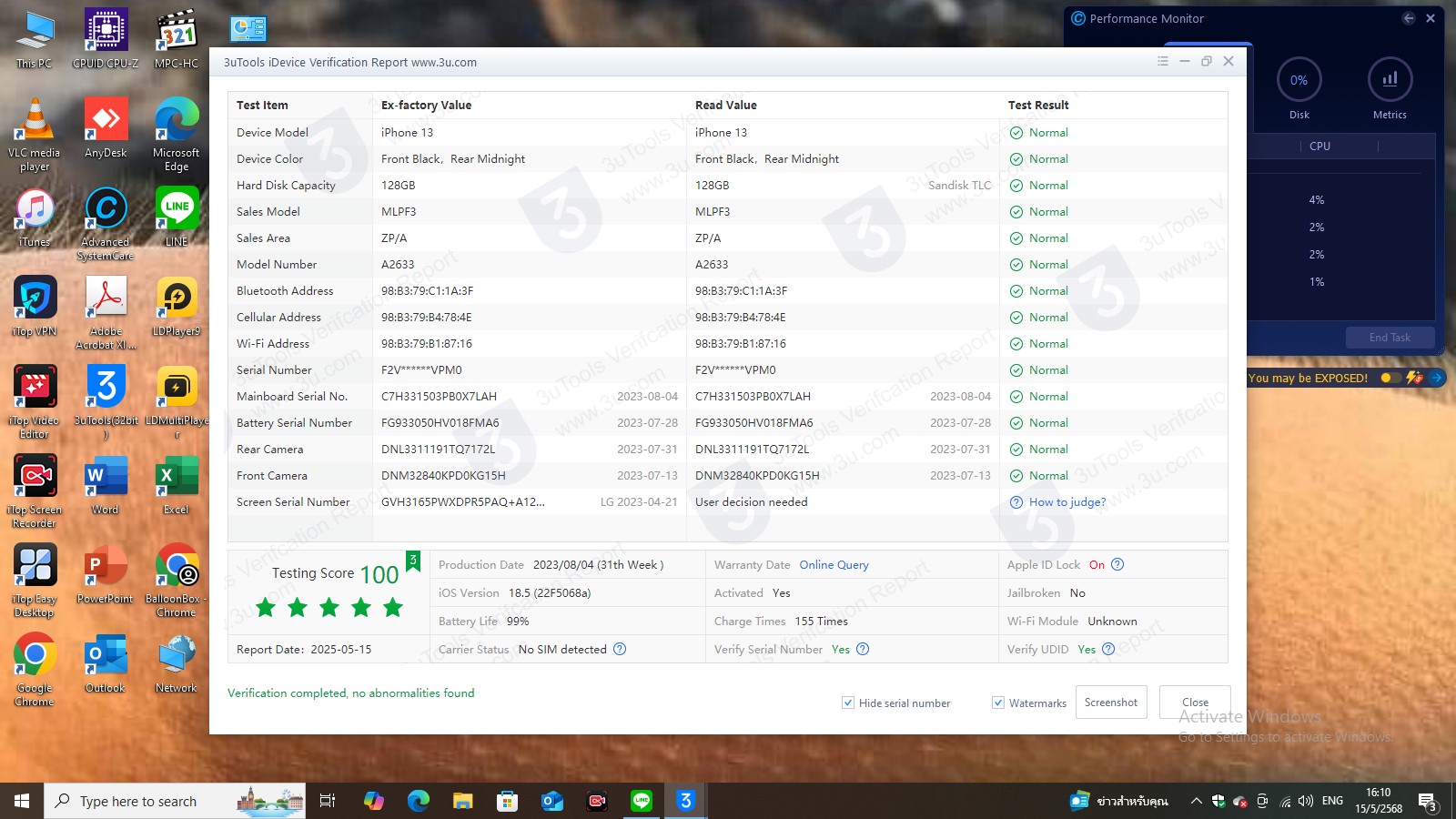Open the Online Query warranty link
Viewport: 1456px width, 819px height.
click(x=834, y=564)
